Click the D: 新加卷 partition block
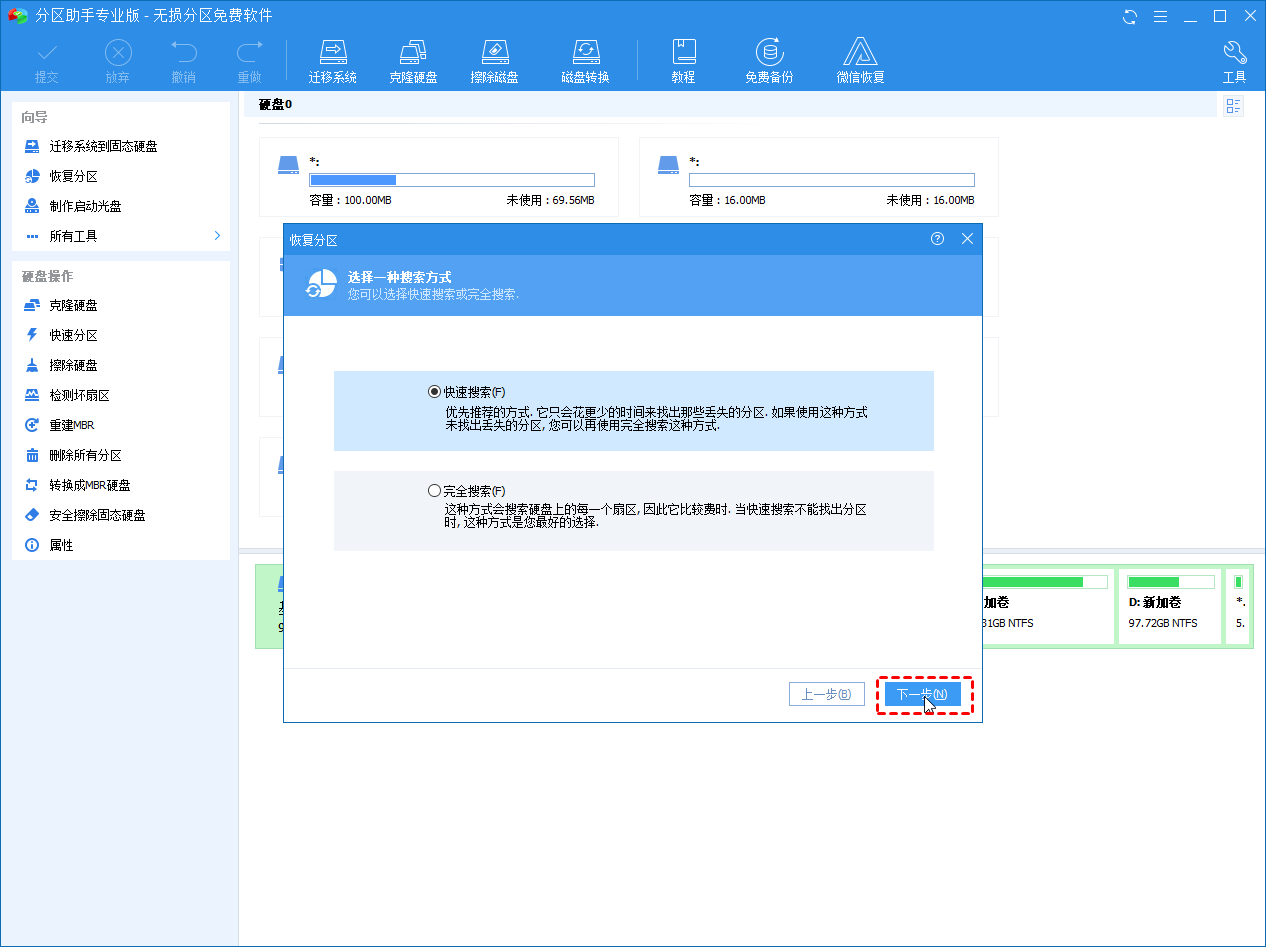The image size is (1266, 947). [x=1167, y=607]
